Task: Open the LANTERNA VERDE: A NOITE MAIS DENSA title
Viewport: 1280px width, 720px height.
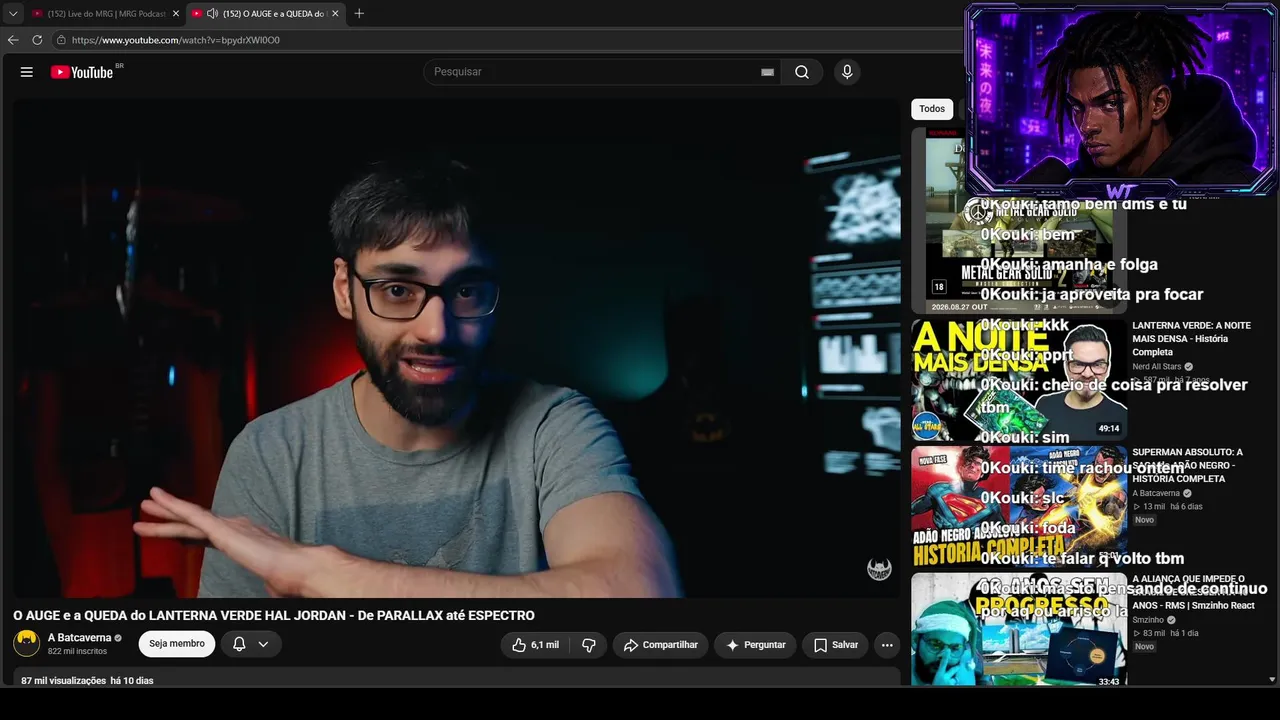Action: (1191, 339)
